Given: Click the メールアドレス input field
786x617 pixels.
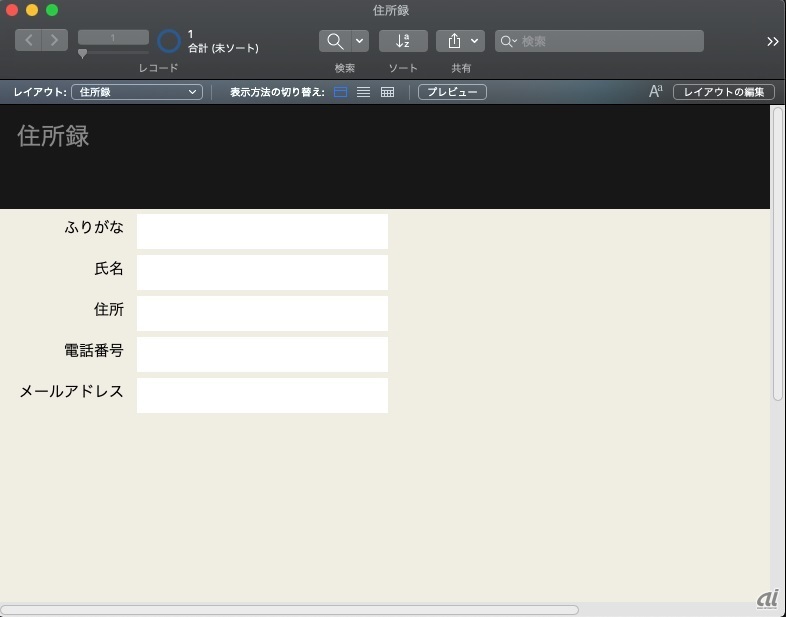Looking at the screenshot, I should 262,396.
